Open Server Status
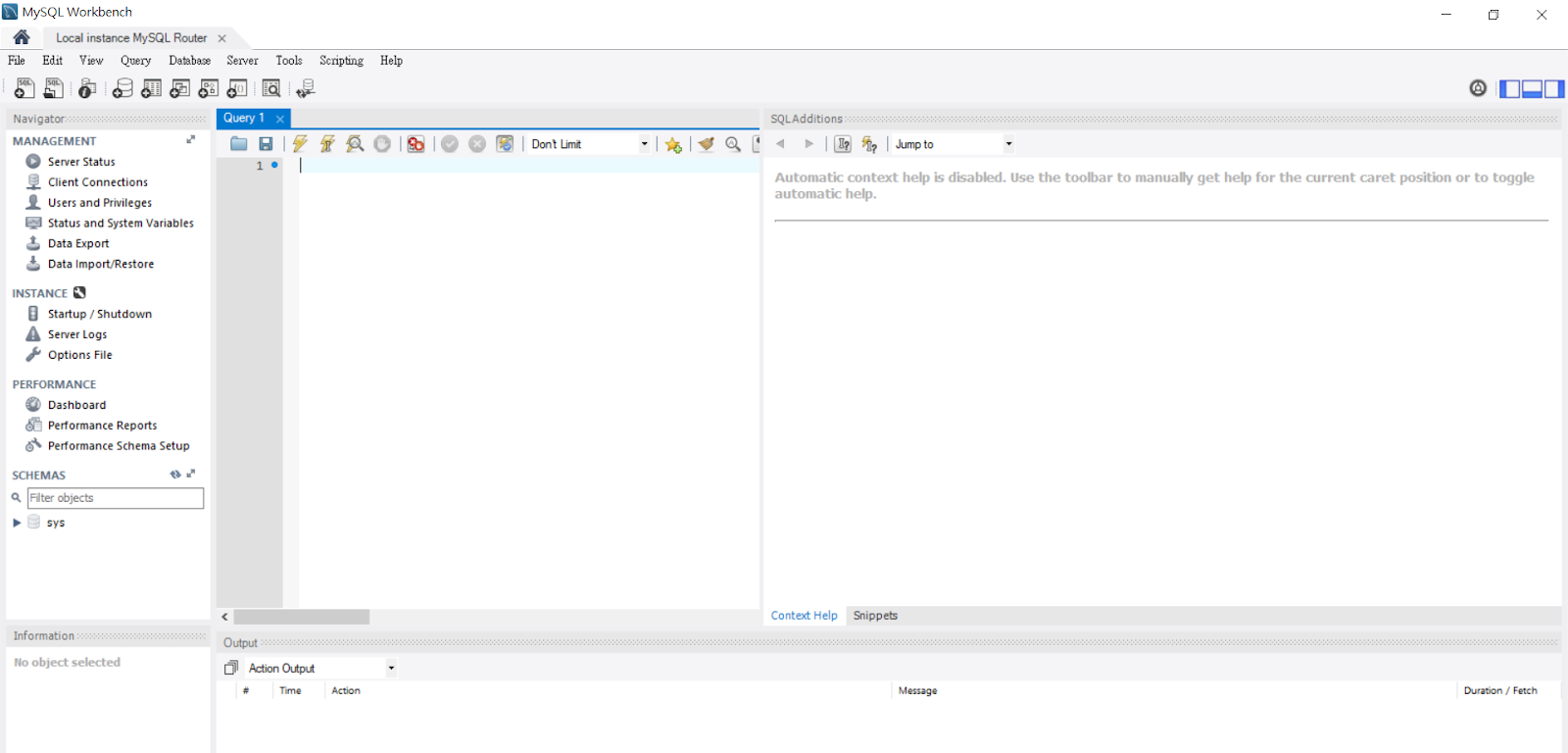This screenshot has height=753, width=1568. click(81, 162)
